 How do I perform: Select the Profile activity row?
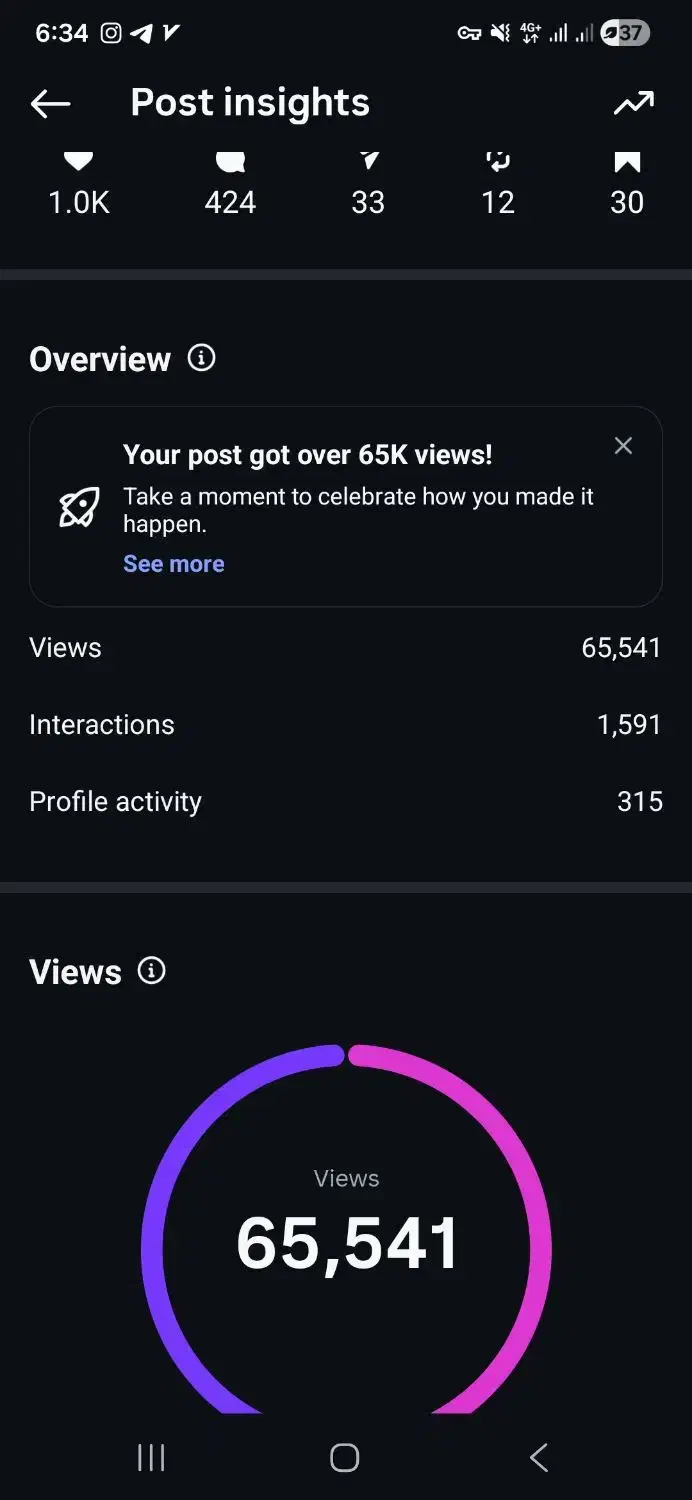(345, 802)
